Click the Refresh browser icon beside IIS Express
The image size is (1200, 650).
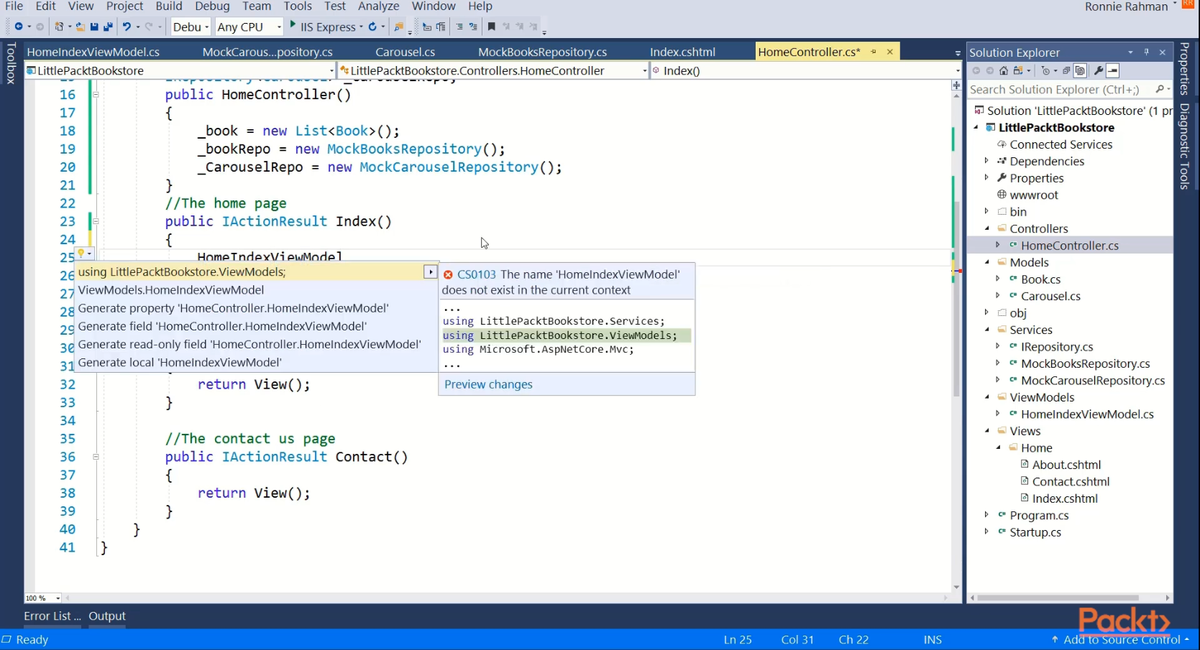[372, 26]
